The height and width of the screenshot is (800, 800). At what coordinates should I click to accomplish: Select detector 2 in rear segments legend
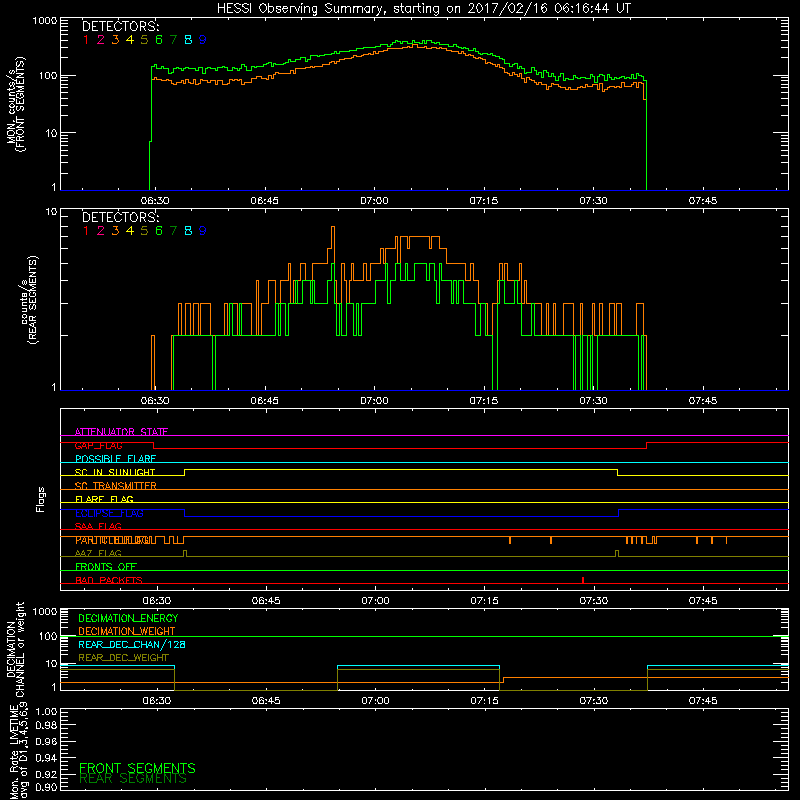click(x=101, y=231)
